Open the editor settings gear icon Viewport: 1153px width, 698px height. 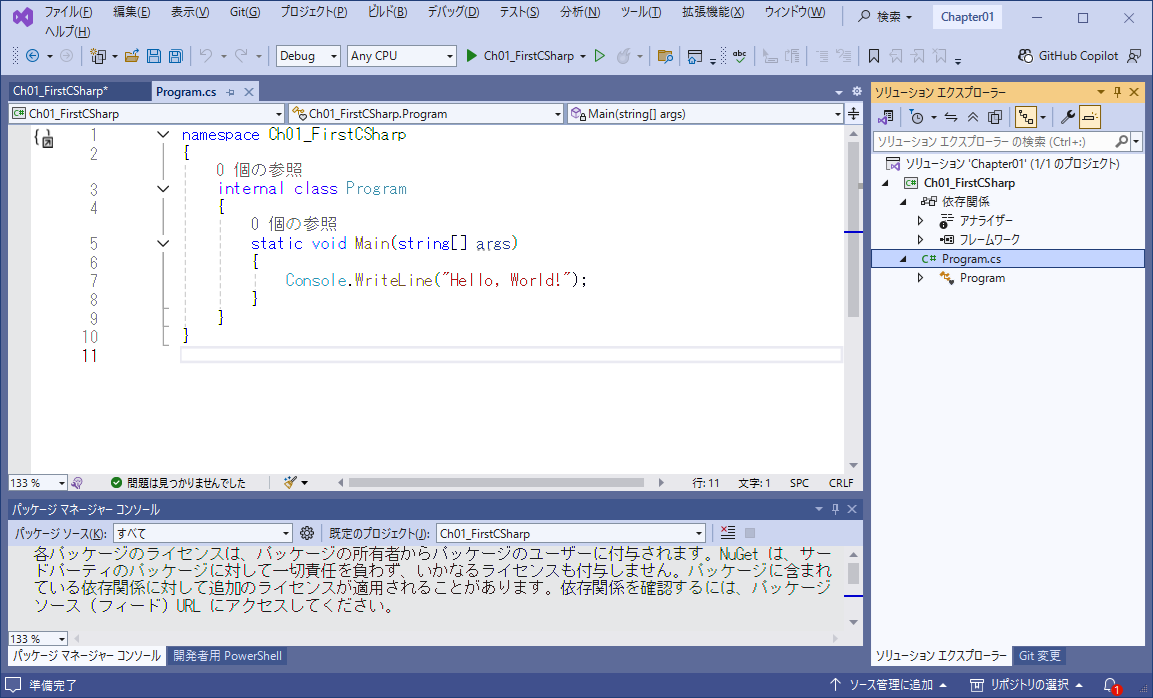point(857,91)
